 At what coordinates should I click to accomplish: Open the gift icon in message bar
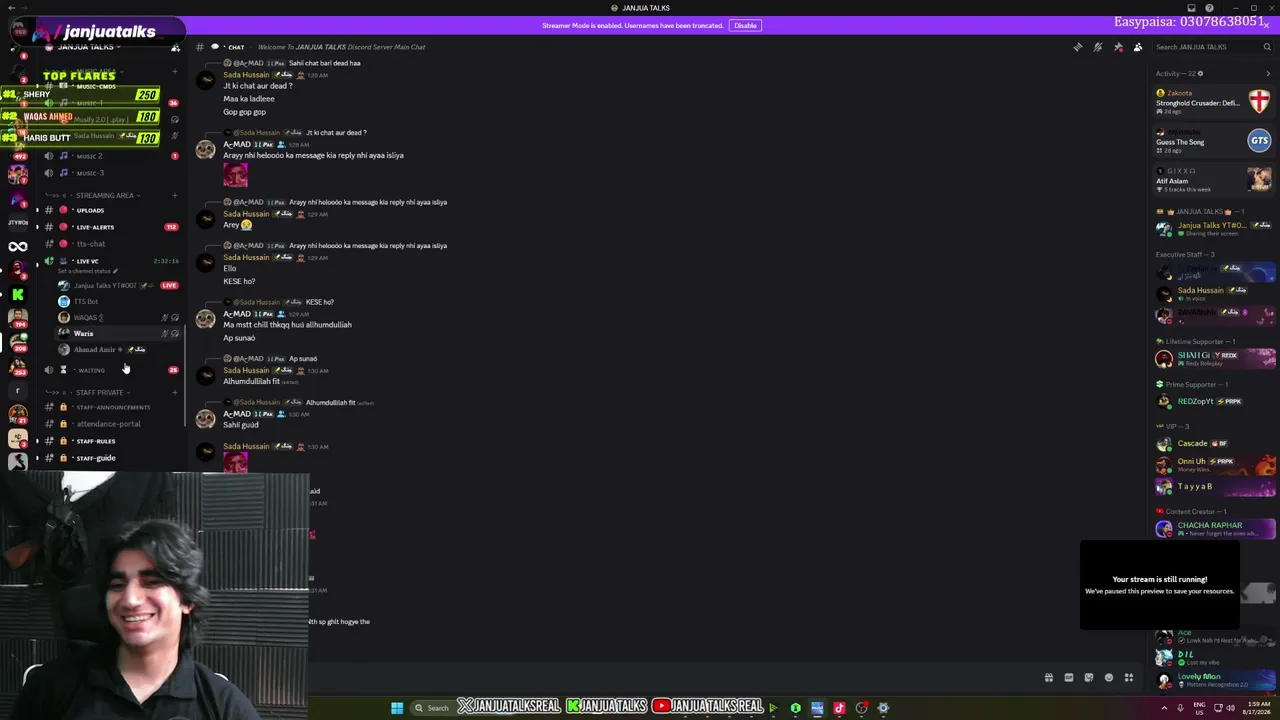coord(1049,678)
